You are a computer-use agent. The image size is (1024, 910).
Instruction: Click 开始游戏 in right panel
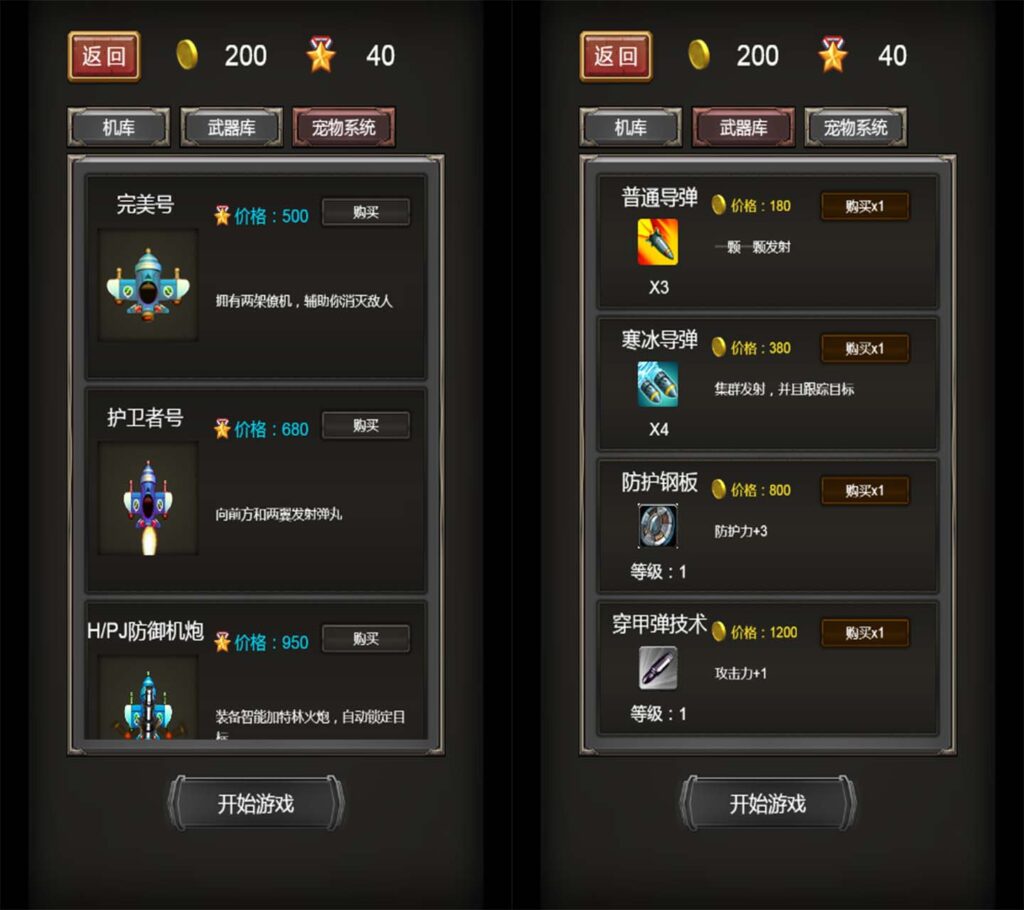click(x=767, y=803)
